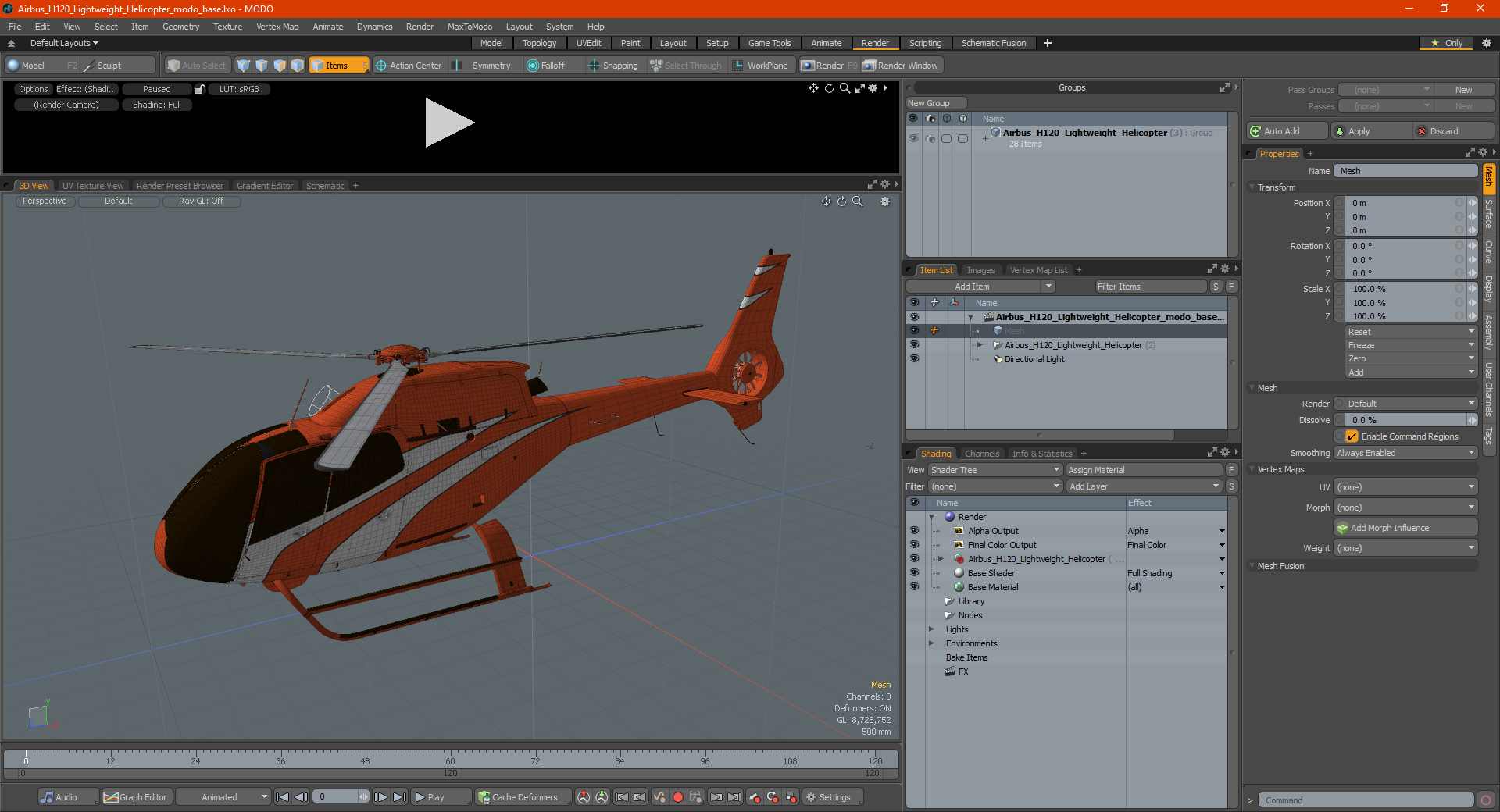Activate Items selection mode

click(x=338, y=66)
